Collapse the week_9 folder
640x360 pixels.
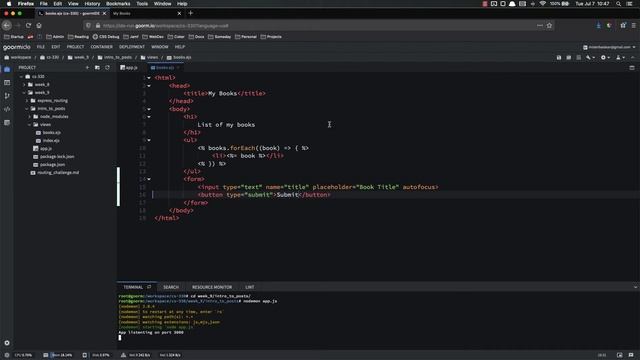pyautogui.click(x=24, y=93)
